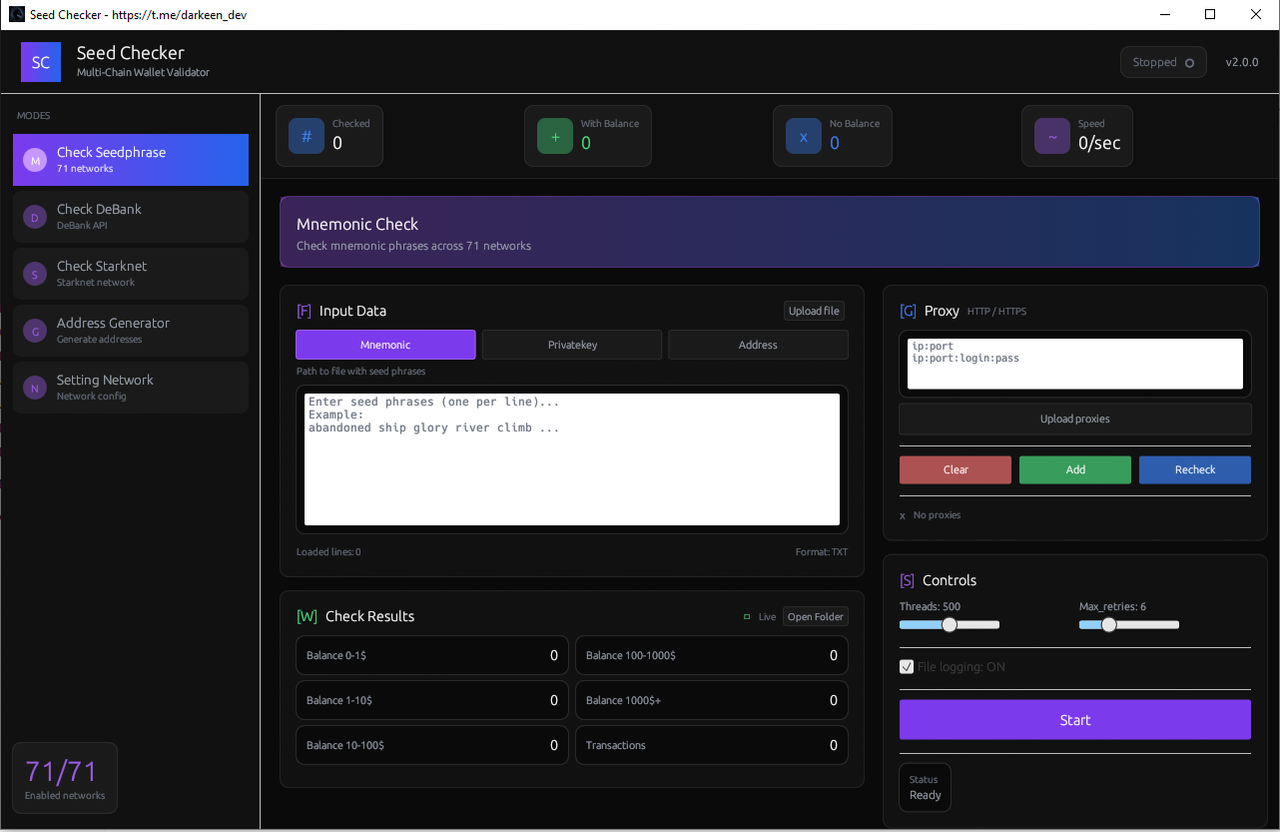This screenshot has width=1280, height=832.
Task: Click Recheck in the Proxy panel
Action: [1194, 469]
